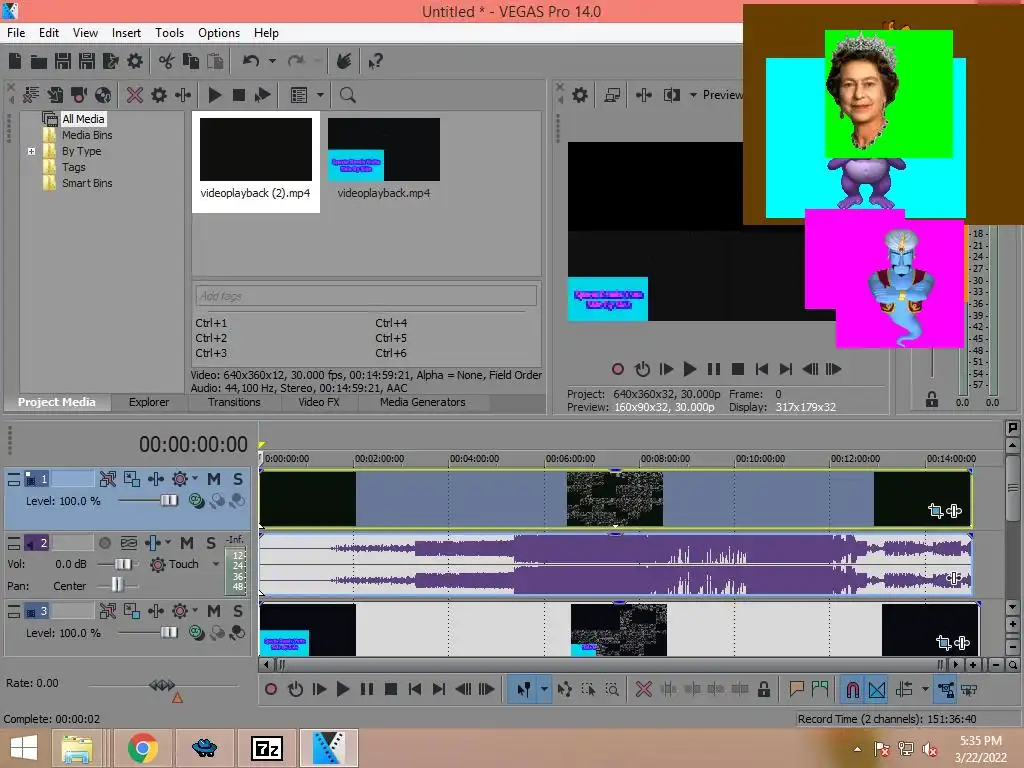This screenshot has height=768, width=1024.
Task: Solo video track 3 with S button
Action: (238, 611)
